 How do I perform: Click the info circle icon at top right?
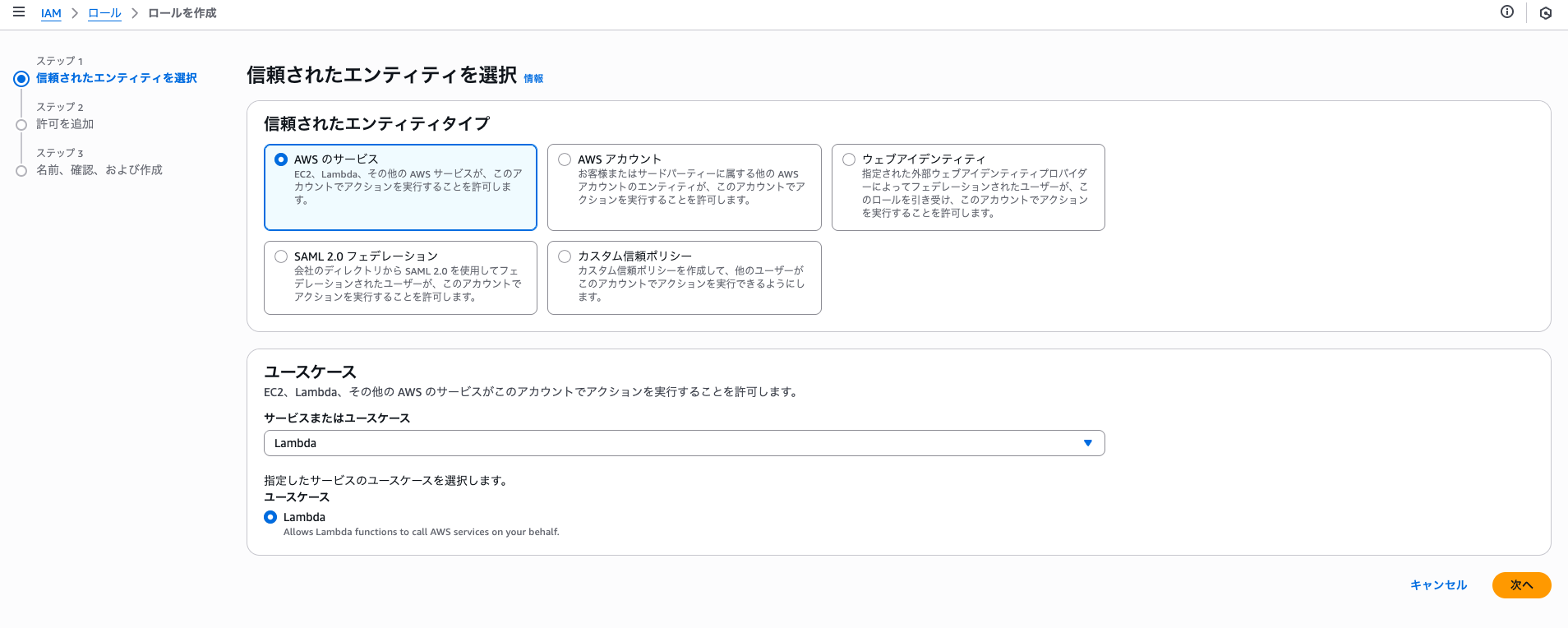pos(1507,12)
